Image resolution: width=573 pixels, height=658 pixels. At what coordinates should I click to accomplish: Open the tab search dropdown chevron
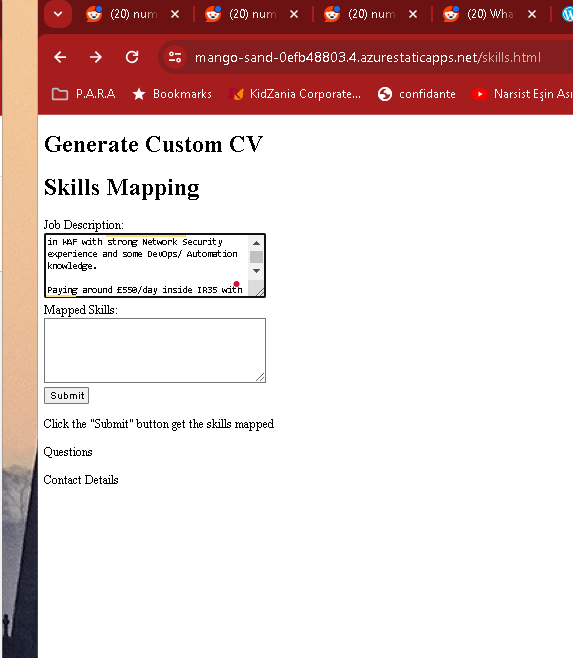pos(58,14)
